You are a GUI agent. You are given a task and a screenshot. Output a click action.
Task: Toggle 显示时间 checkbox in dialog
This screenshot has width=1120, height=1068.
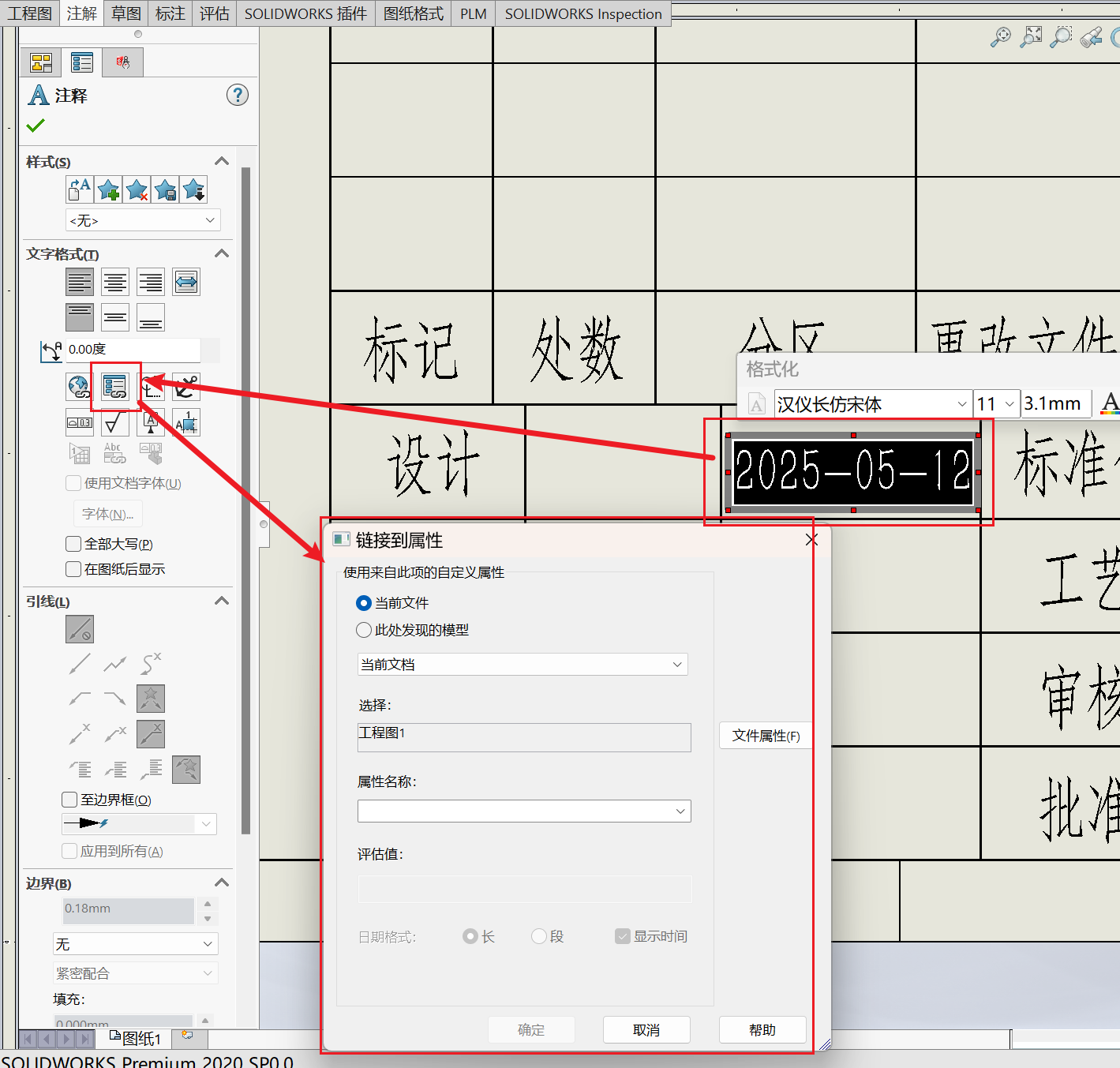pos(623,936)
